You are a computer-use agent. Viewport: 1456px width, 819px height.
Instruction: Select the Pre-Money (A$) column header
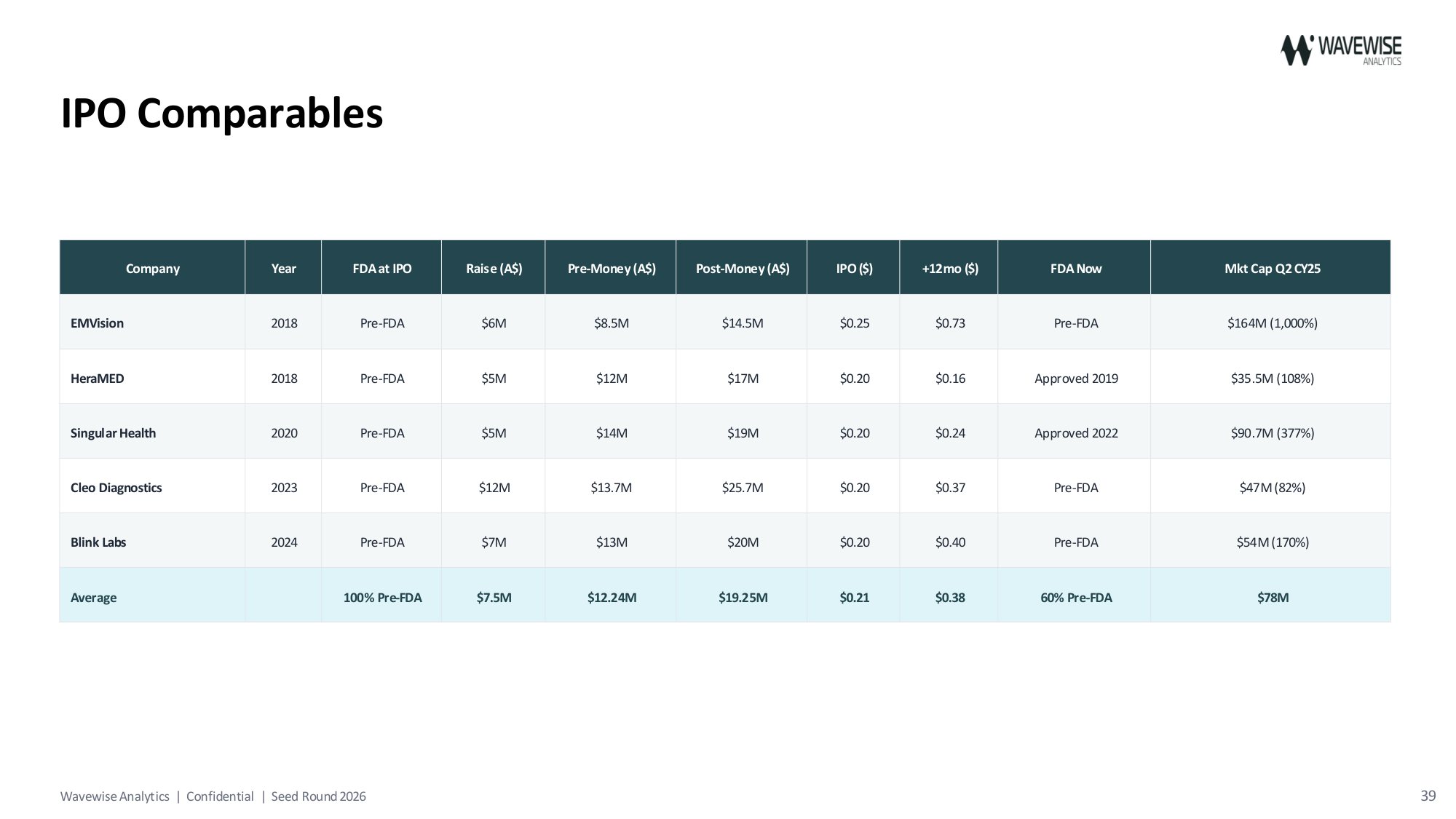click(611, 268)
